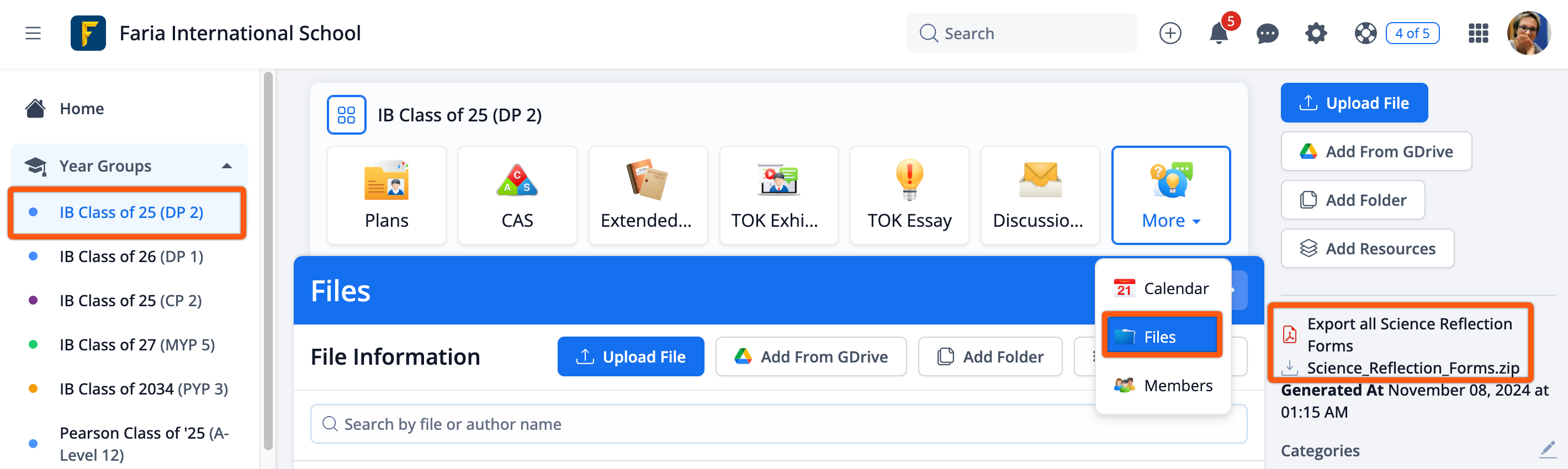Edit Categories with the pencil icon
Viewport: 1568px width, 469px height.
pyautogui.click(x=1548, y=450)
